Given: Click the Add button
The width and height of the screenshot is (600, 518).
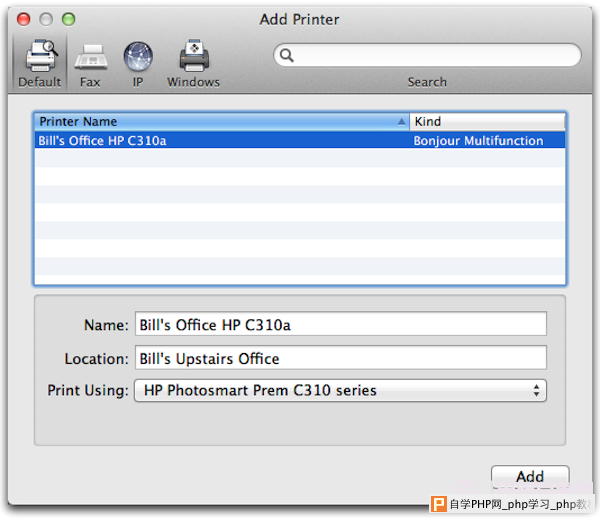Looking at the screenshot, I should (x=530, y=477).
